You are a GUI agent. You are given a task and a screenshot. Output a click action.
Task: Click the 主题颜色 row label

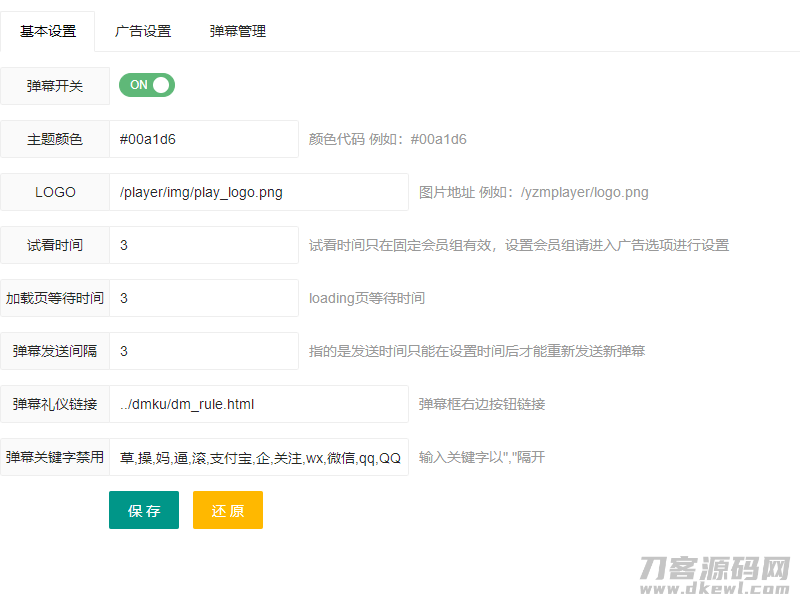click(x=55, y=139)
